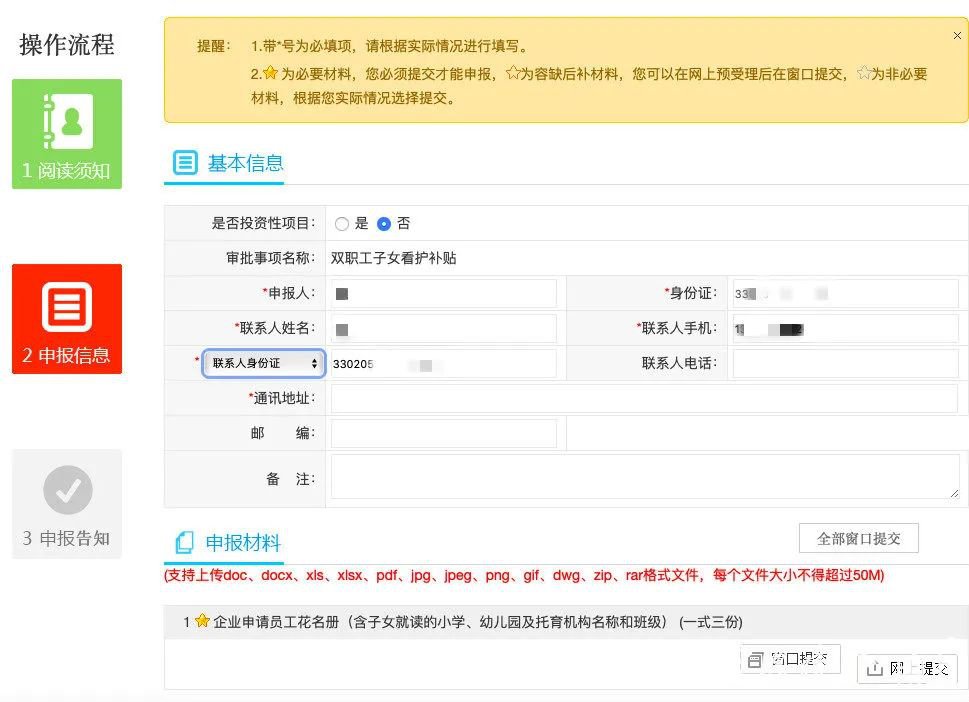Click the 窗口提交 button for item 1
Viewport: 969px width, 702px height.
click(x=790, y=659)
